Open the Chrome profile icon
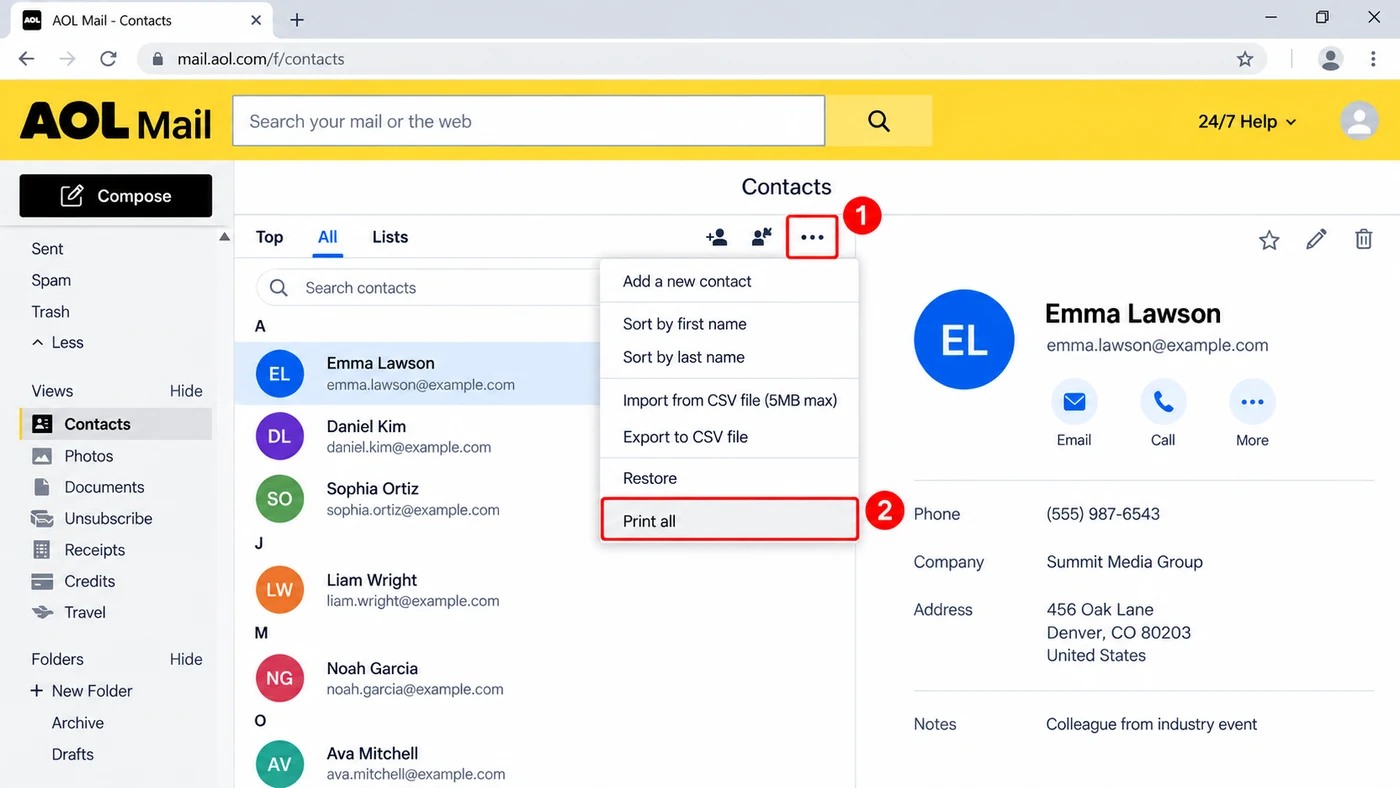This screenshot has height=788, width=1400. coord(1330,59)
